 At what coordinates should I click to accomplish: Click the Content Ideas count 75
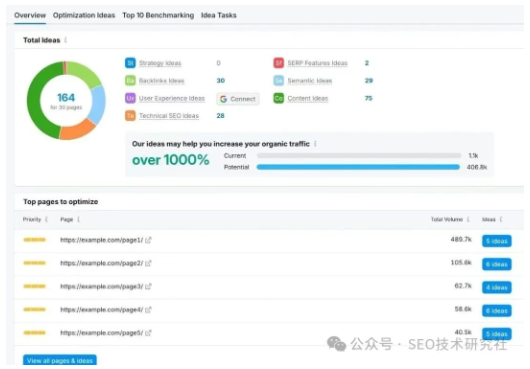pos(368,98)
